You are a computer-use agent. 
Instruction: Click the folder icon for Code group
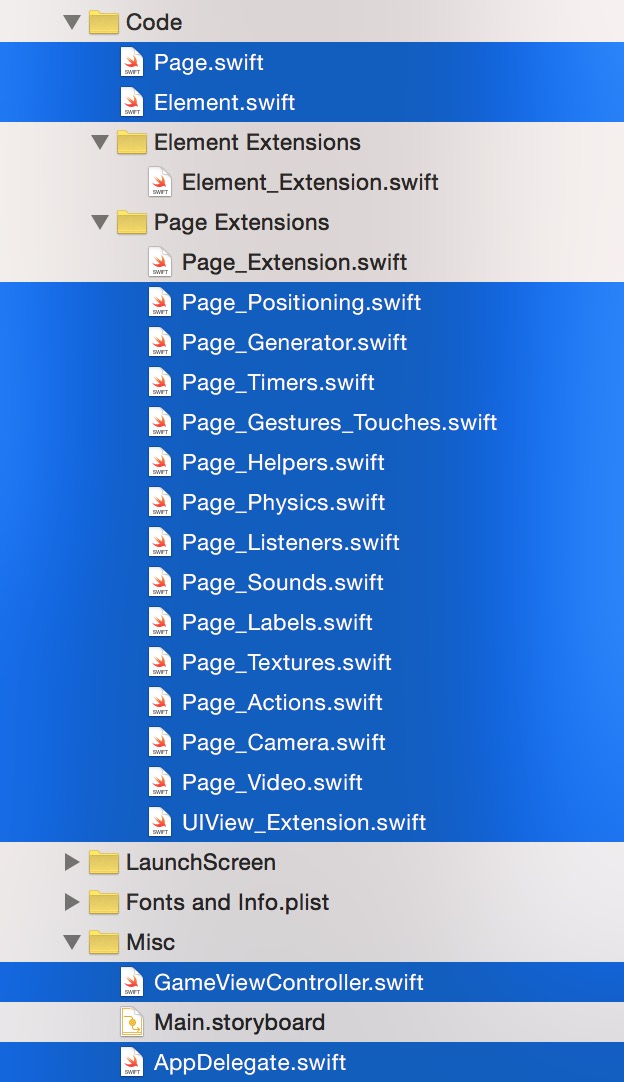[103, 22]
